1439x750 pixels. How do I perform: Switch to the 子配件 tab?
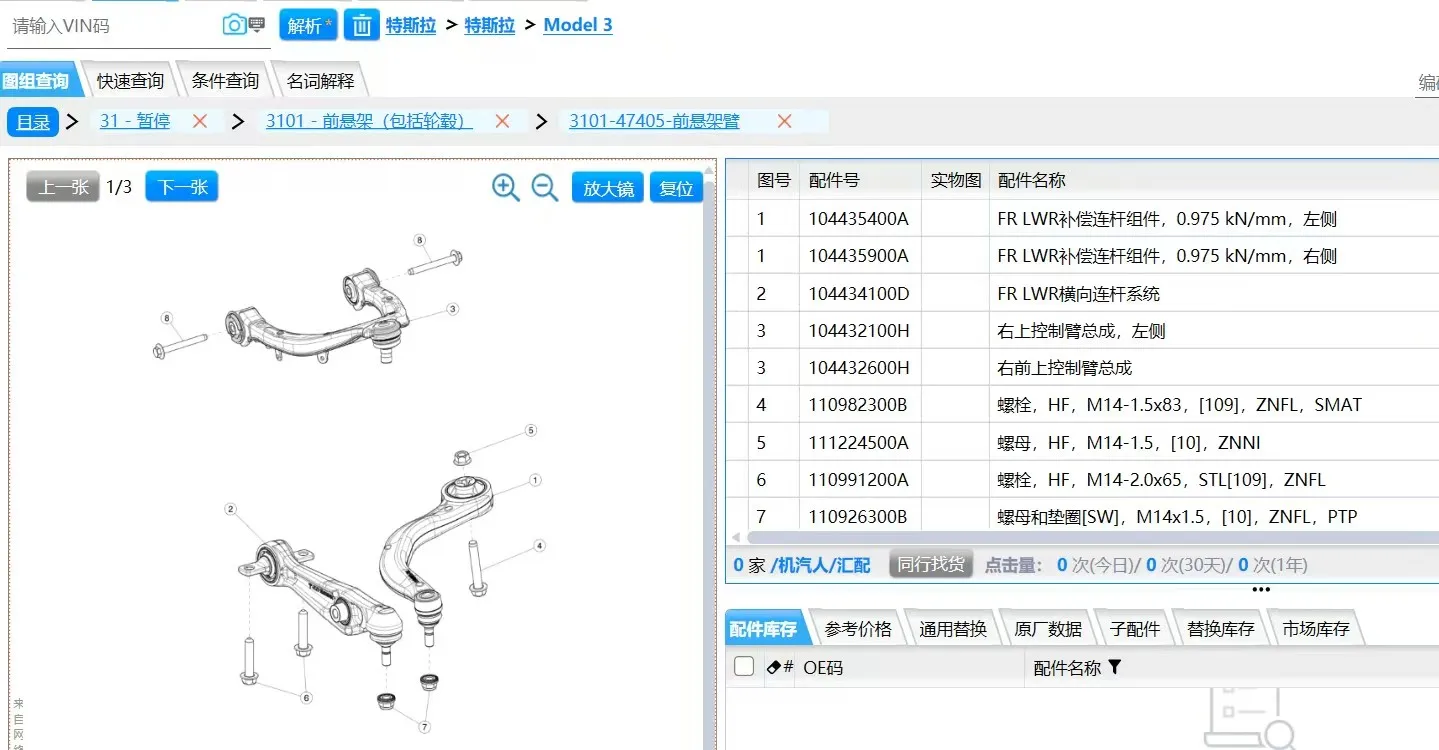click(x=1135, y=629)
